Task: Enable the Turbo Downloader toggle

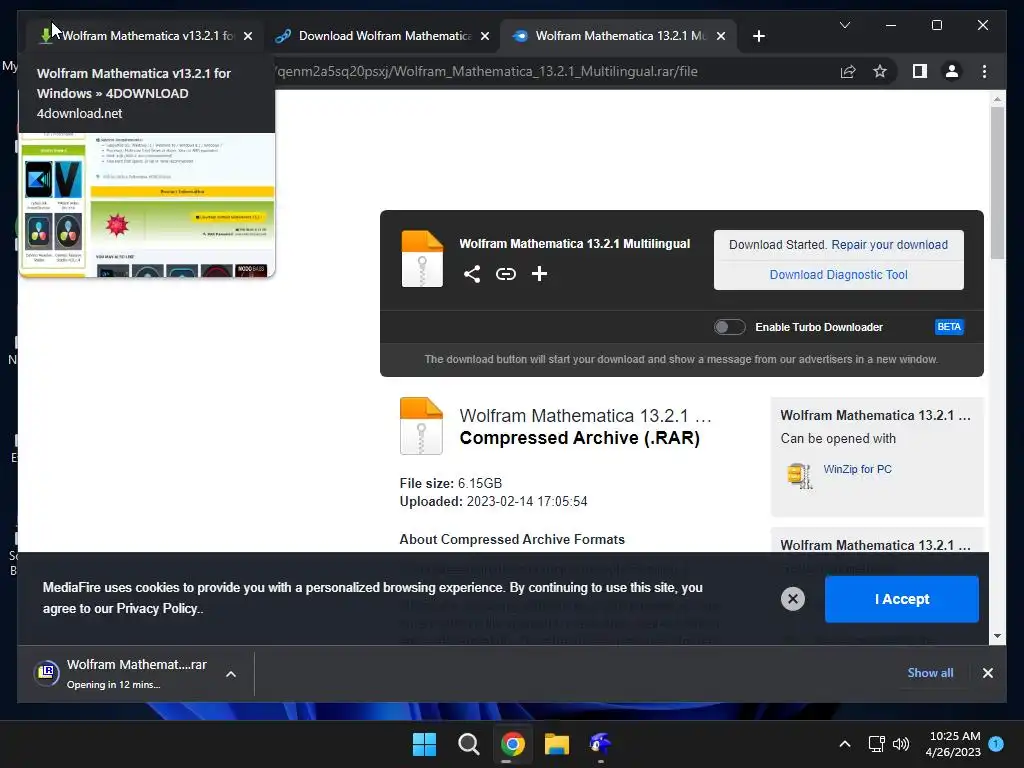Action: coord(729,327)
